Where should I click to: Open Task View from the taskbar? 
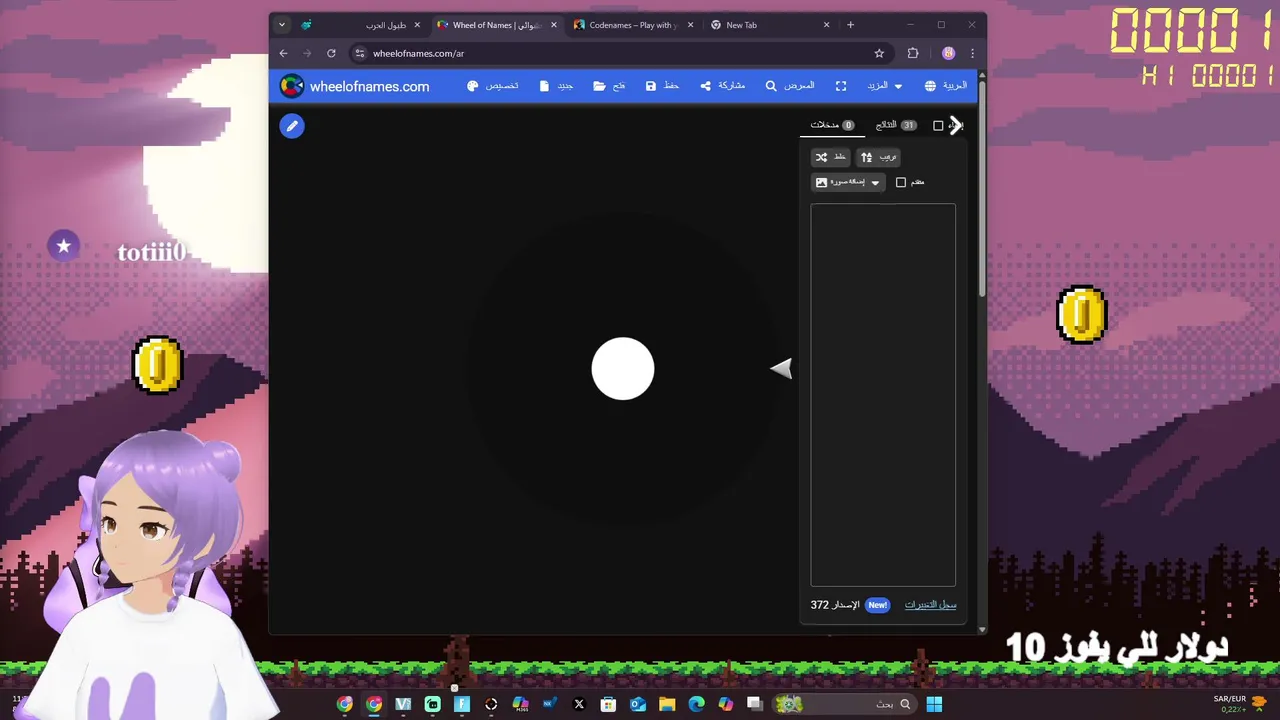755,704
